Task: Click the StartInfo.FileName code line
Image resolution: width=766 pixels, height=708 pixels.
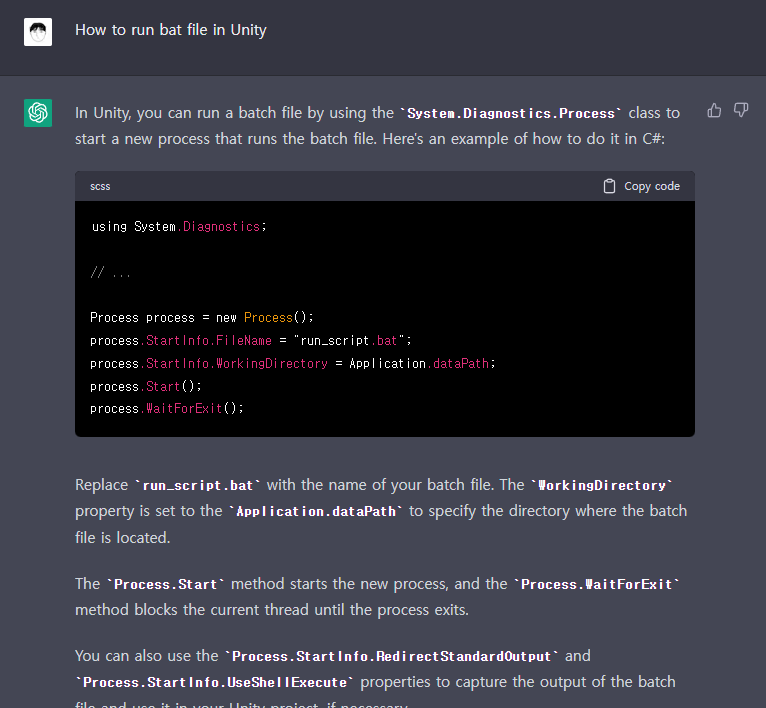Action: [251, 341]
